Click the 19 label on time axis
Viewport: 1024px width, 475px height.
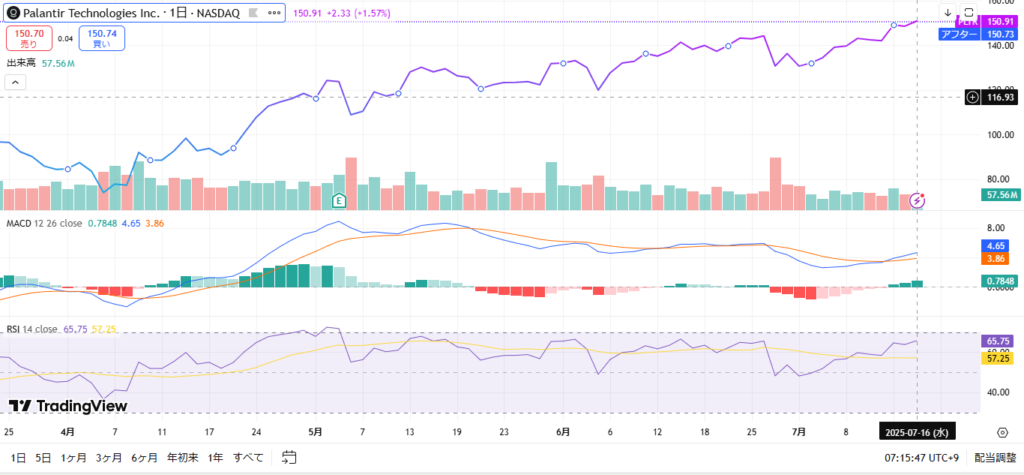click(456, 431)
